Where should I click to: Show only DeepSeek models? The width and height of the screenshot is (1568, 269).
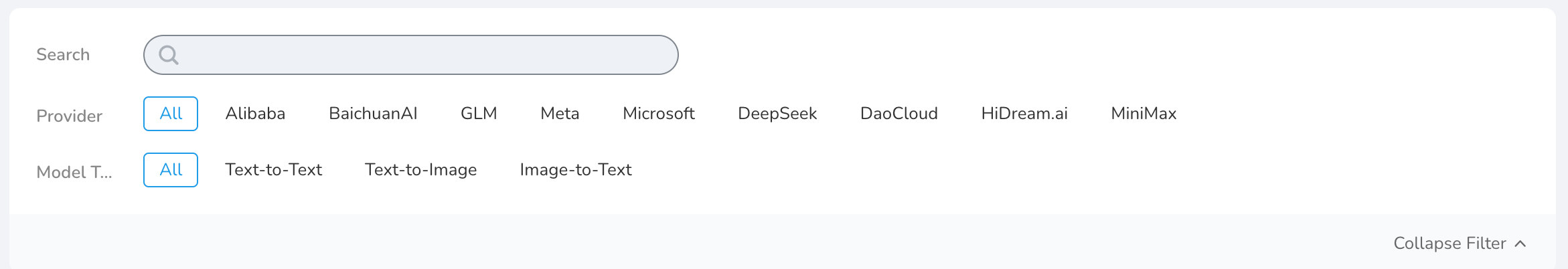click(x=777, y=114)
